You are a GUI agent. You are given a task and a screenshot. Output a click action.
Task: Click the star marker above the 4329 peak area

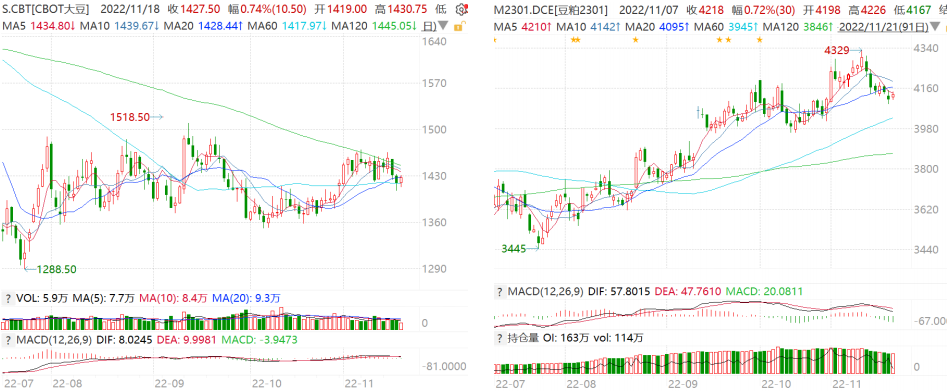(x=759, y=39)
